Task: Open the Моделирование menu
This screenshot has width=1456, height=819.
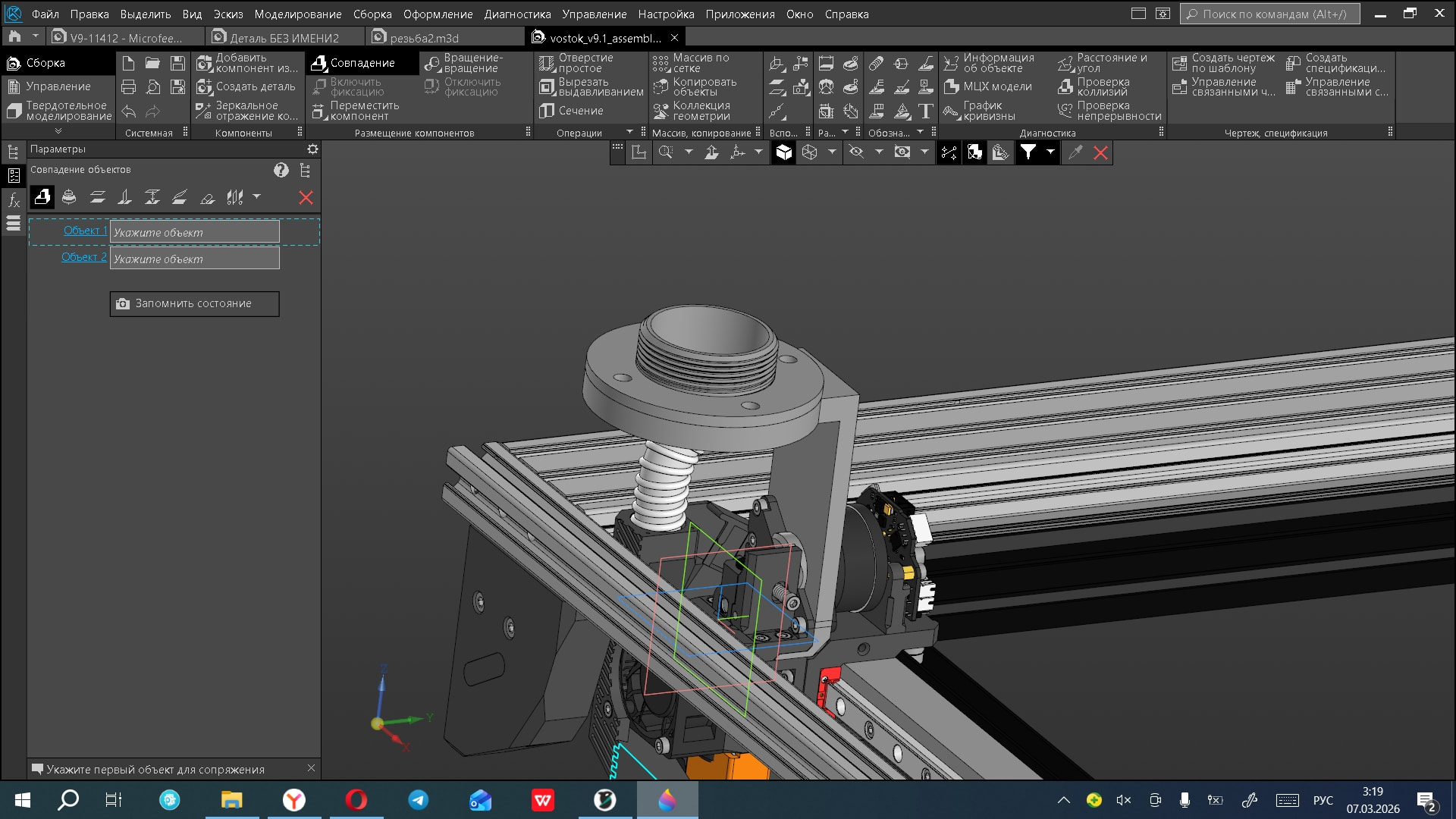Action: point(297,14)
